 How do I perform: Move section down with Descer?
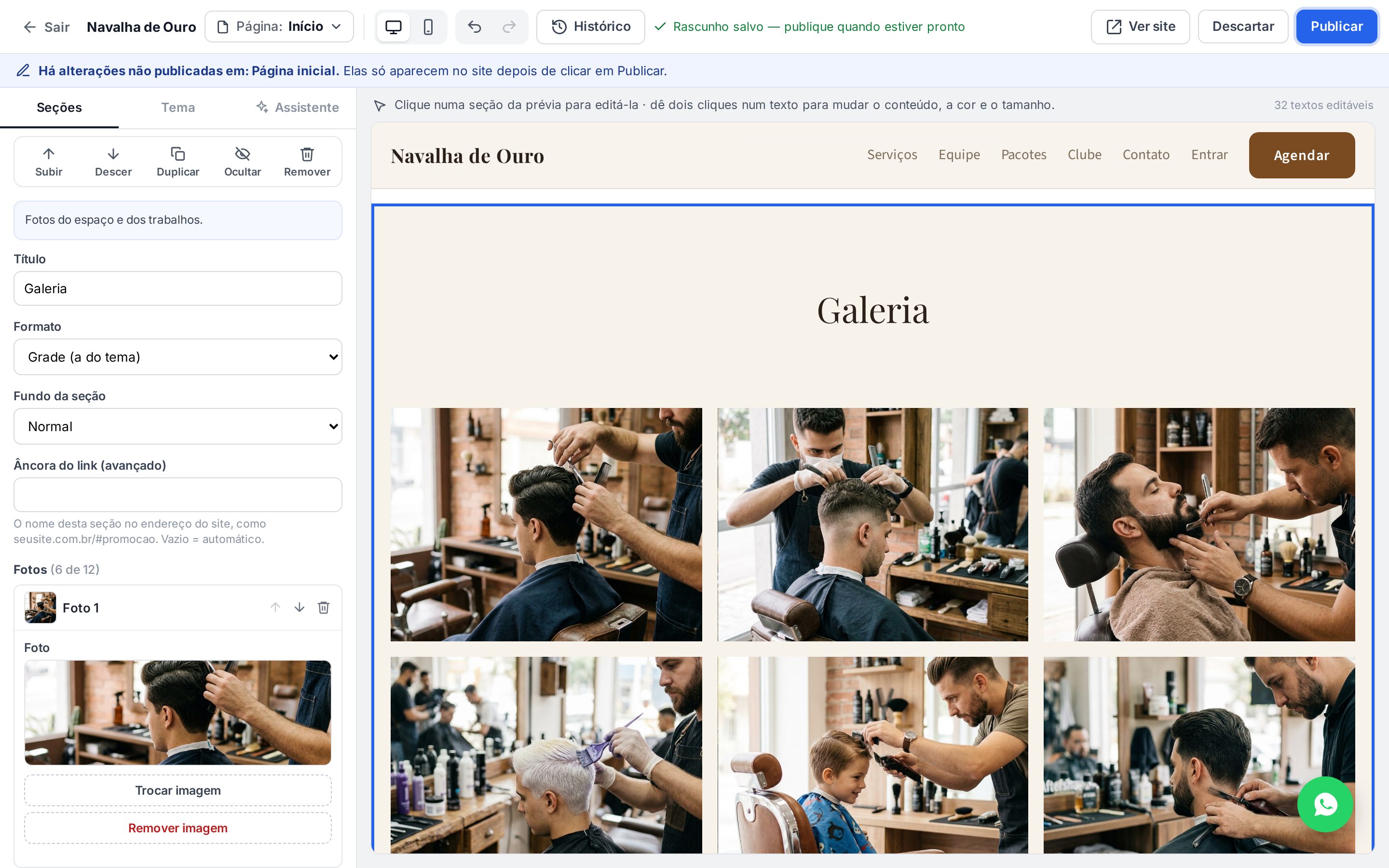tap(113, 162)
